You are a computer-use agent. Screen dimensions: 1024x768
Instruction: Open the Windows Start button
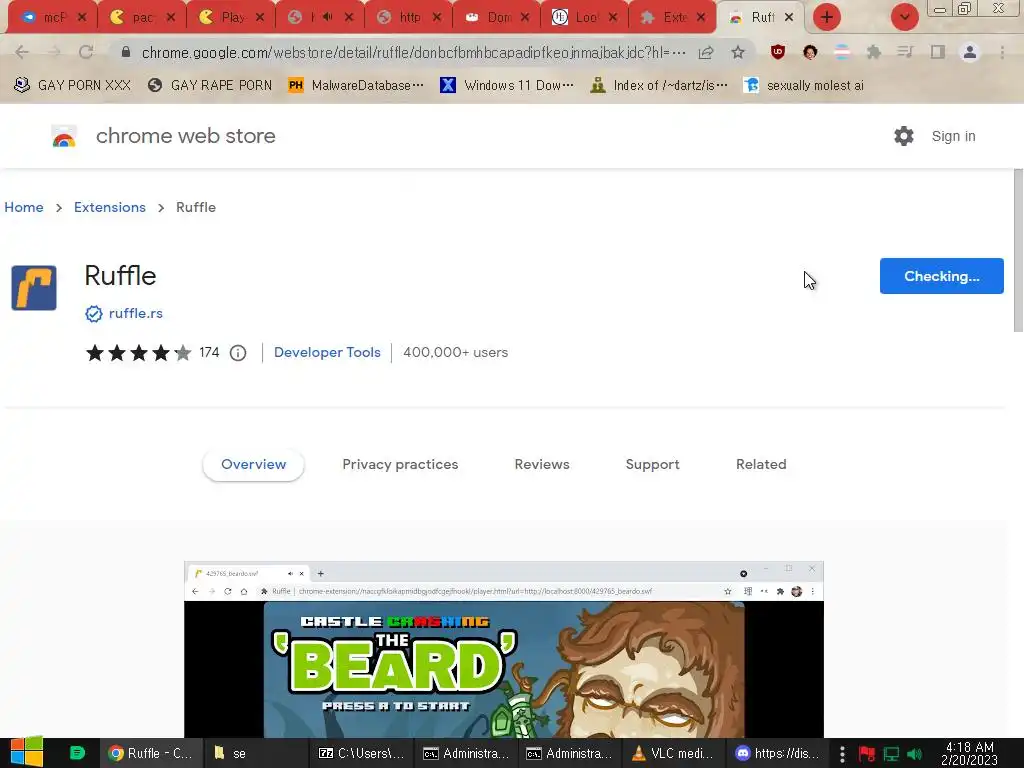click(x=27, y=752)
